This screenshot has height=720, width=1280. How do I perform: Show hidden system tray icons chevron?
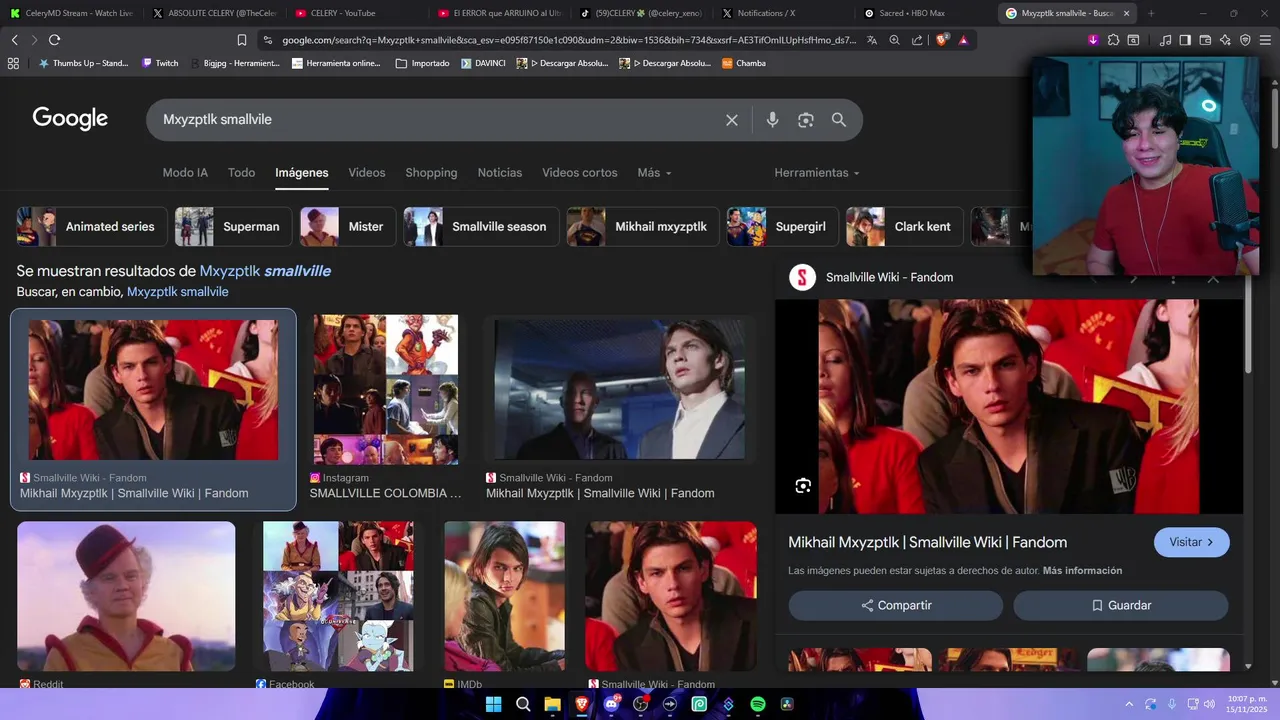[x=1129, y=704]
